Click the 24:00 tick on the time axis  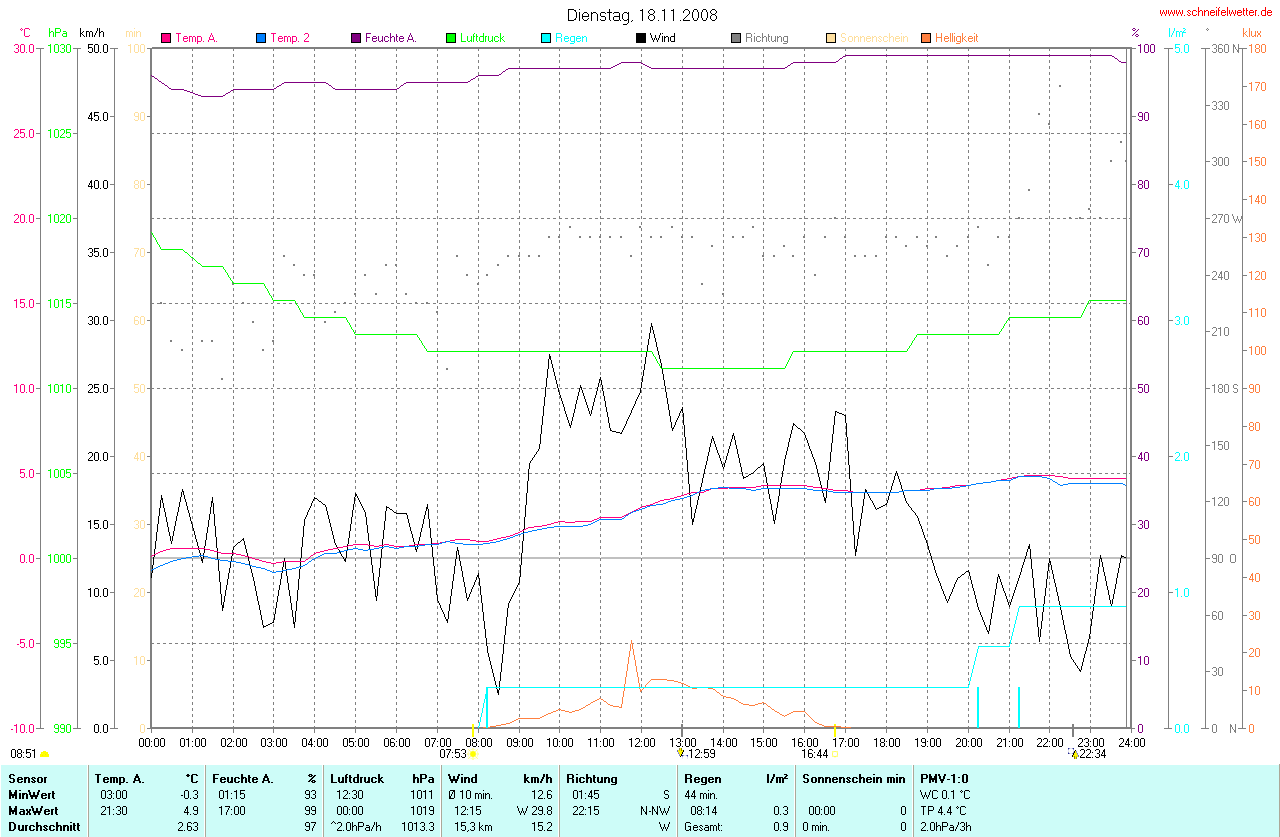pyautogui.click(x=1131, y=742)
